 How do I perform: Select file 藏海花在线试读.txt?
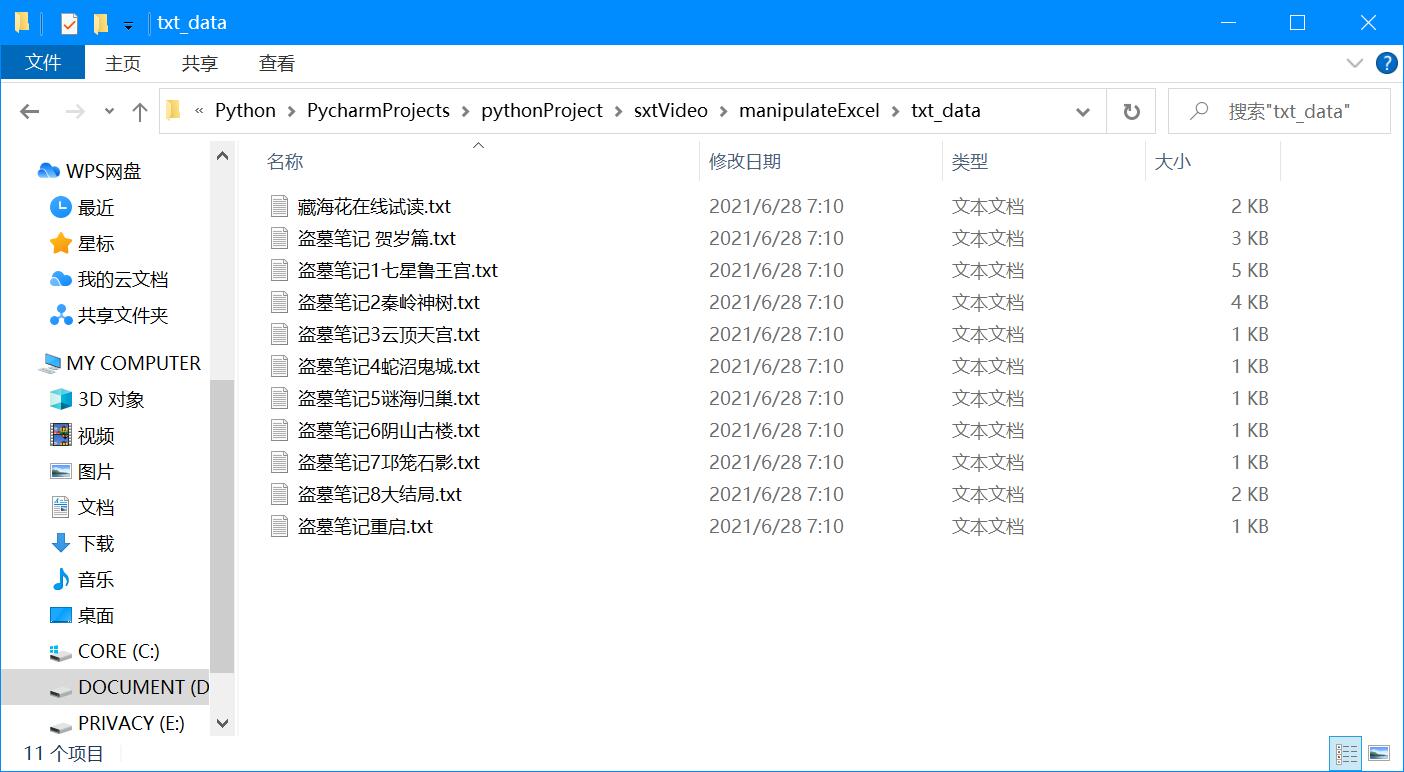[374, 206]
